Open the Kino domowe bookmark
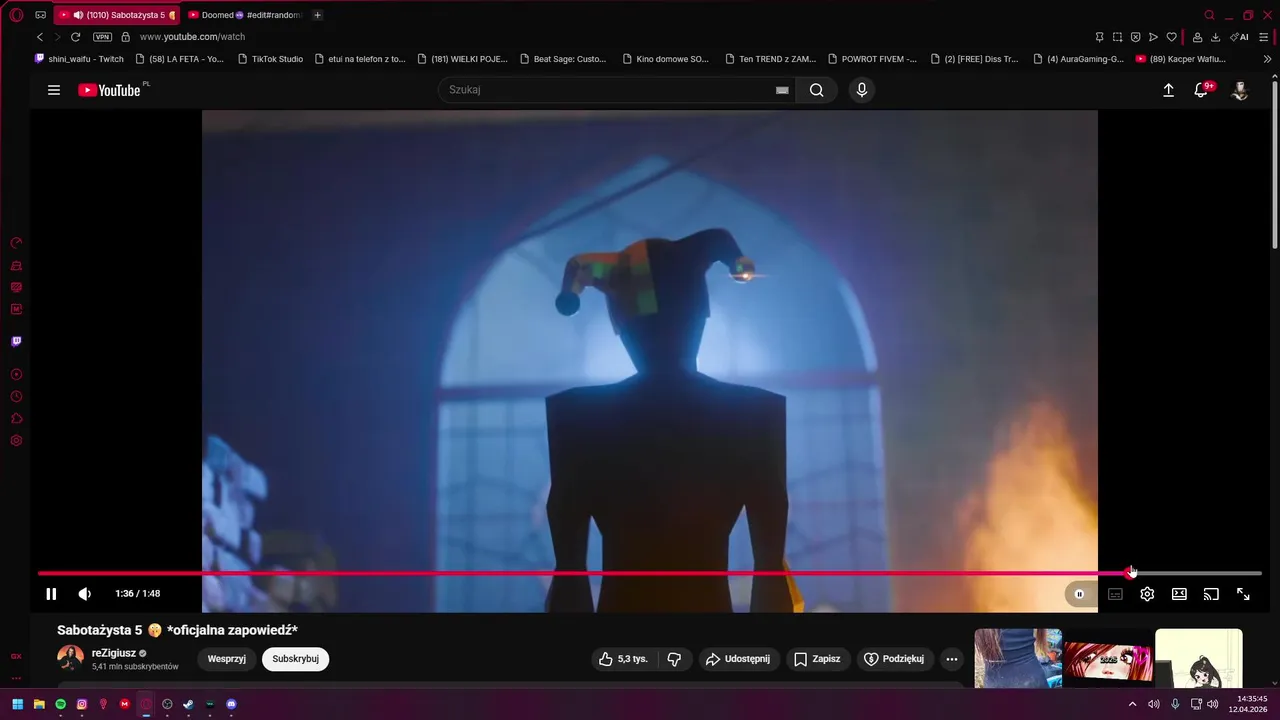Image resolution: width=1280 pixels, height=720 pixels. pyautogui.click(x=665, y=59)
